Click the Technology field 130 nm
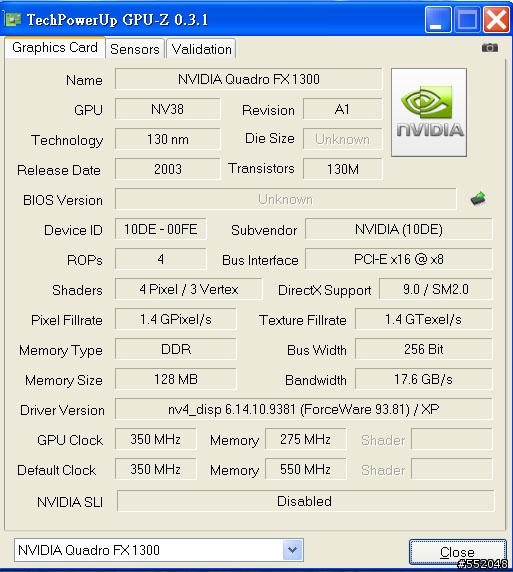This screenshot has height=572, width=513. click(x=167, y=139)
